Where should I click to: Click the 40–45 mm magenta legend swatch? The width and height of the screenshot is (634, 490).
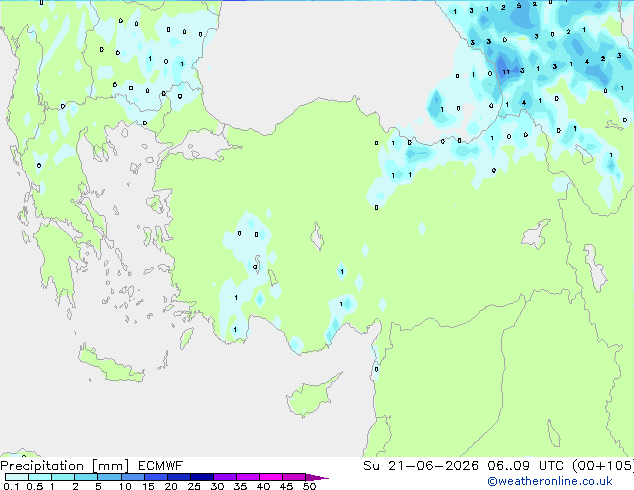point(271,477)
